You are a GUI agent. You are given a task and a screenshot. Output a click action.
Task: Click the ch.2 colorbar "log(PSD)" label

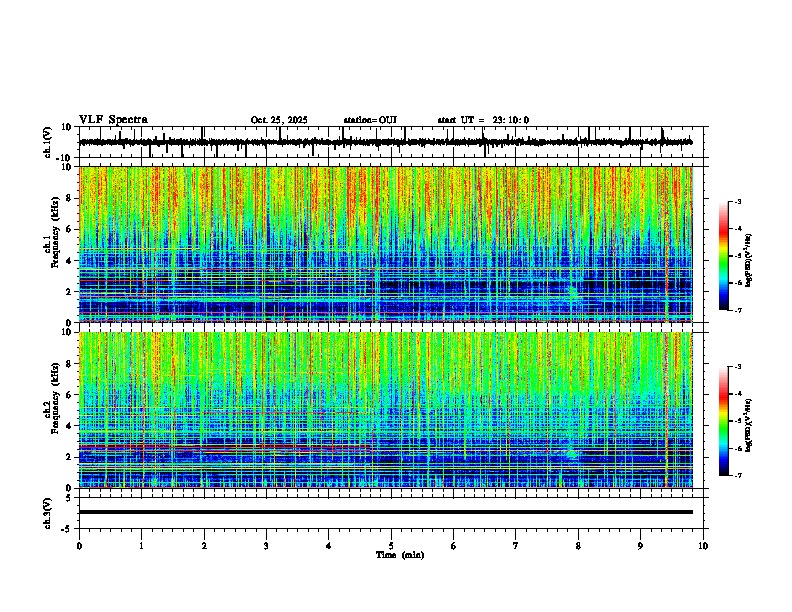pyautogui.click(x=749, y=425)
